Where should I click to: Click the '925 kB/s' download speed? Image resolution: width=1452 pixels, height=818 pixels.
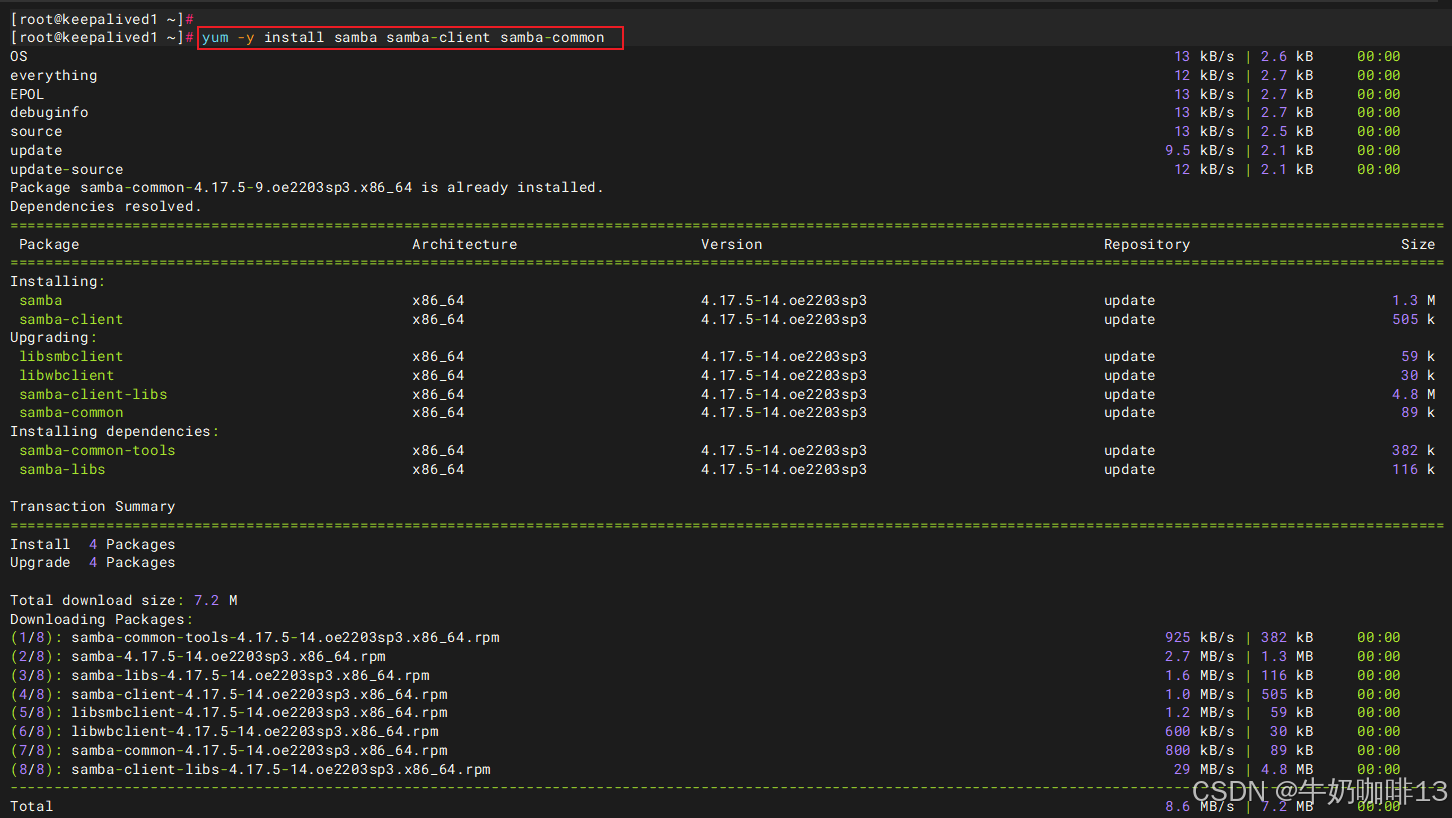1200,638
